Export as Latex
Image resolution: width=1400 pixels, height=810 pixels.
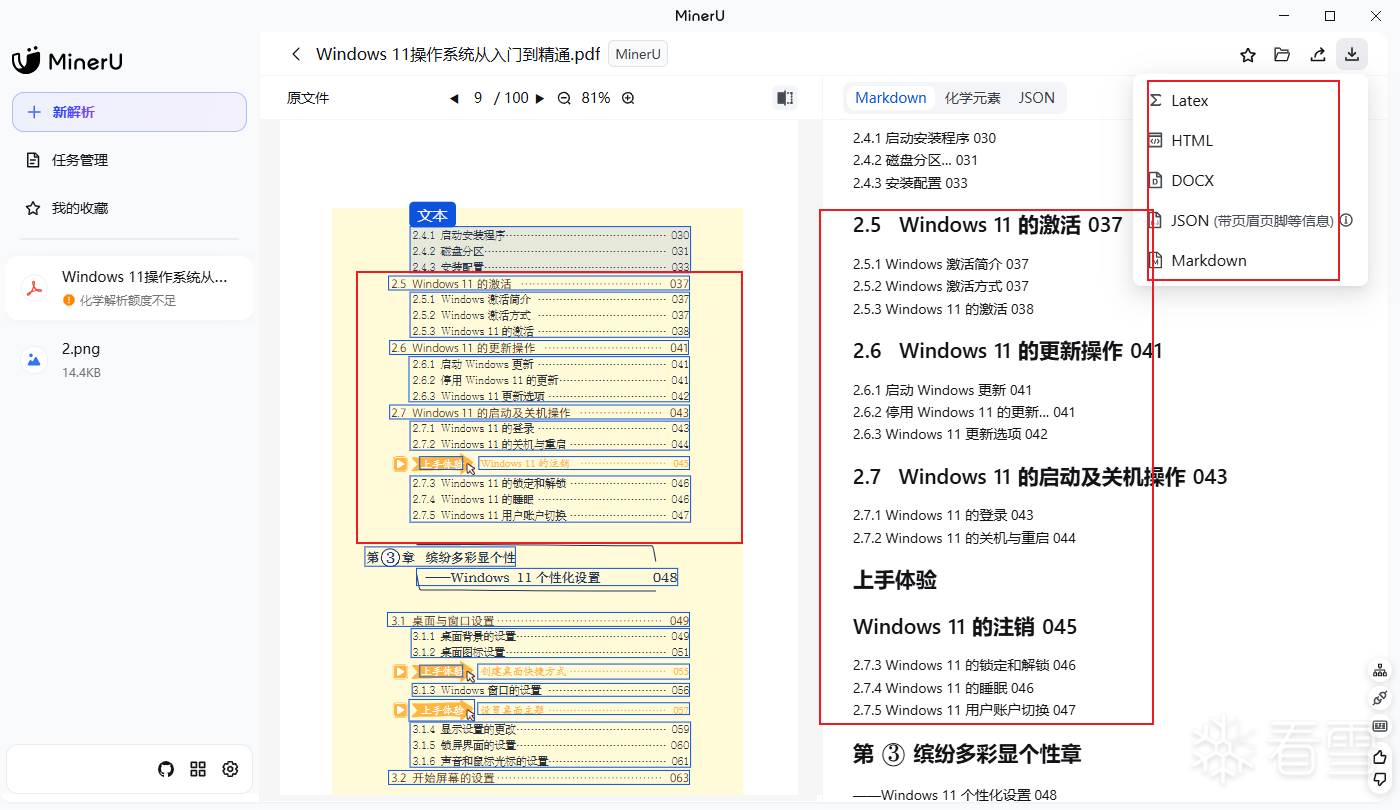point(1250,101)
